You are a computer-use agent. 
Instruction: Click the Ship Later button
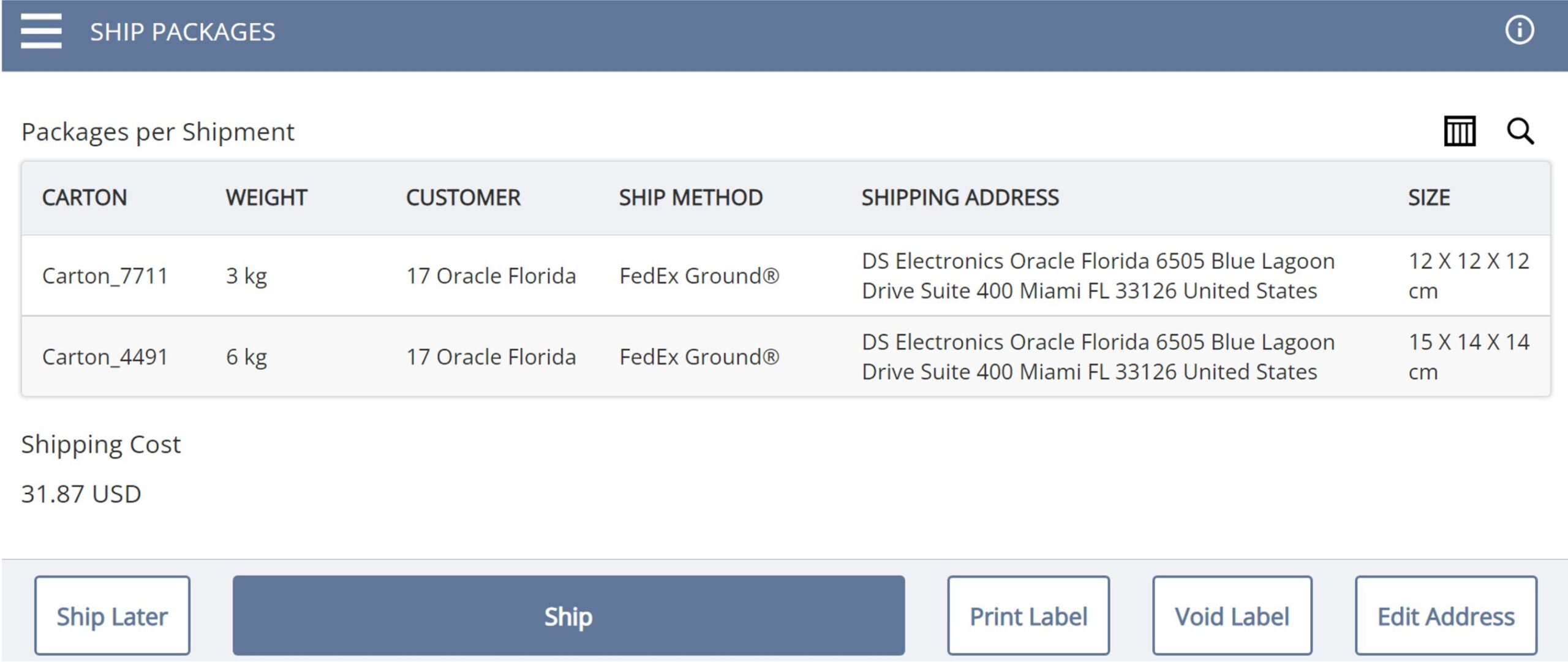tap(112, 615)
